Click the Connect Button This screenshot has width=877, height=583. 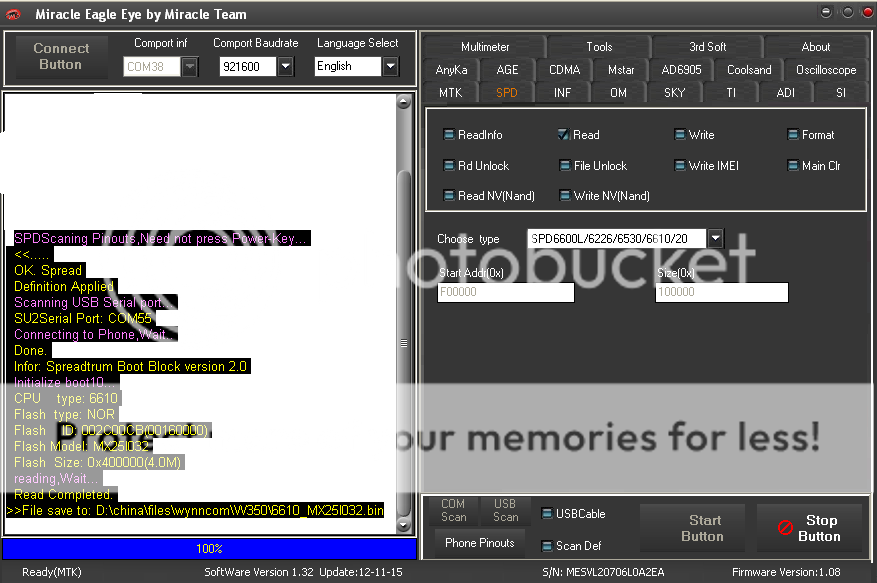(x=61, y=57)
